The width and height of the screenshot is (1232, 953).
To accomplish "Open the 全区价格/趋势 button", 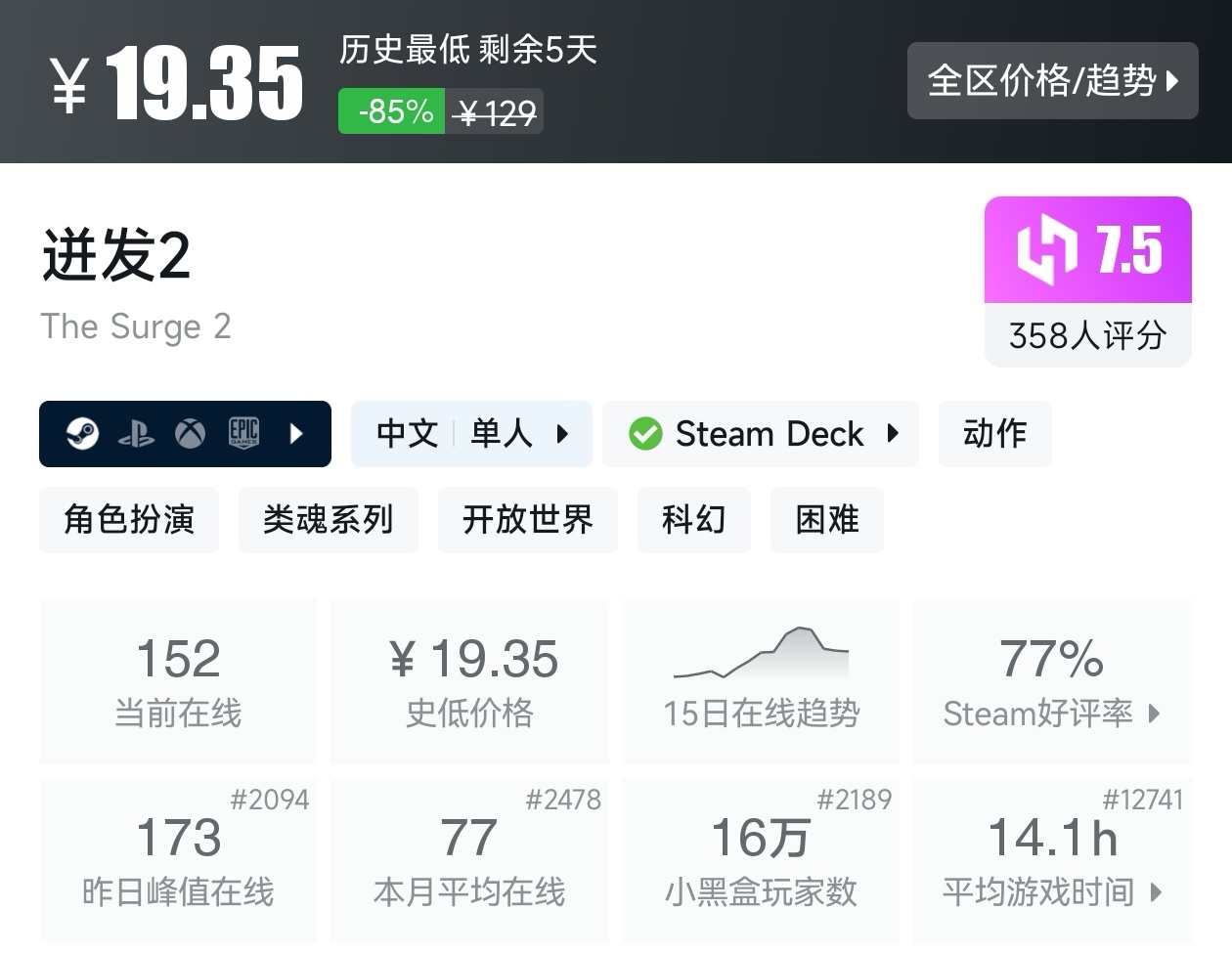I will 1052,80.
